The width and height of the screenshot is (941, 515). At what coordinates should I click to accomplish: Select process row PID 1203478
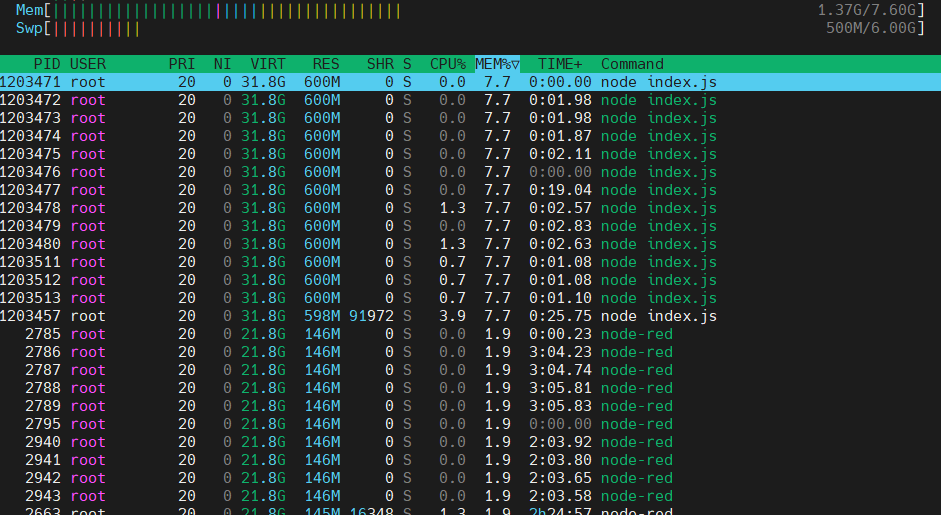[x=470, y=208]
